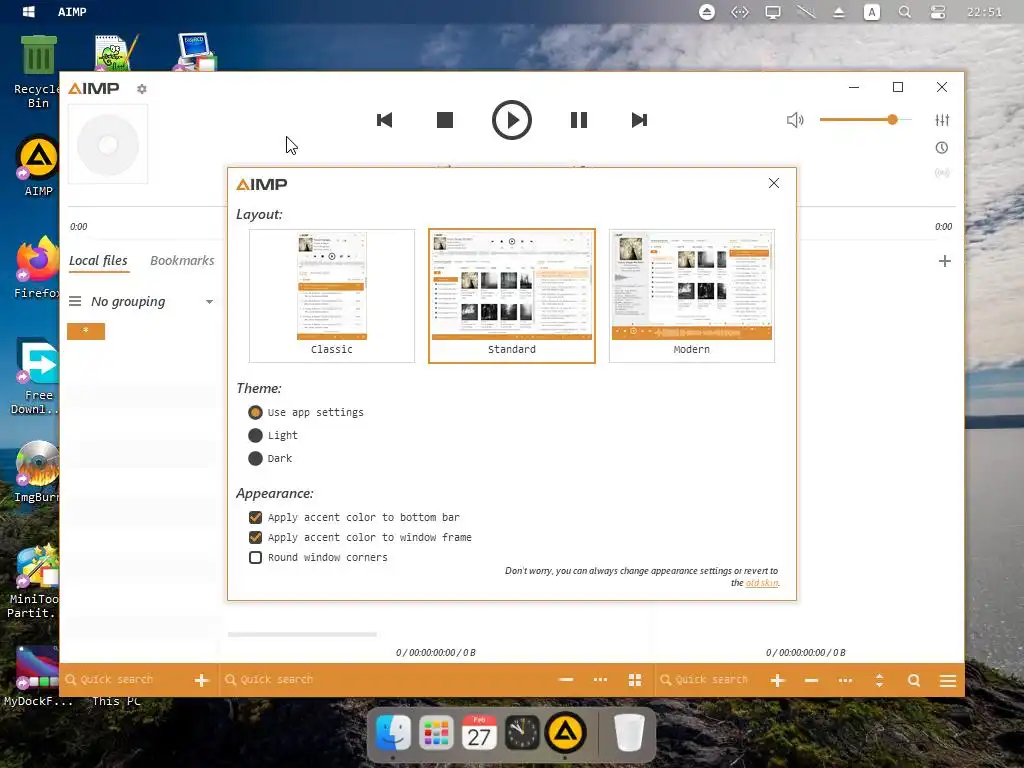This screenshot has width=1024, height=768.
Task: Open Recycle Bin desktop icon
Action: click(38, 72)
